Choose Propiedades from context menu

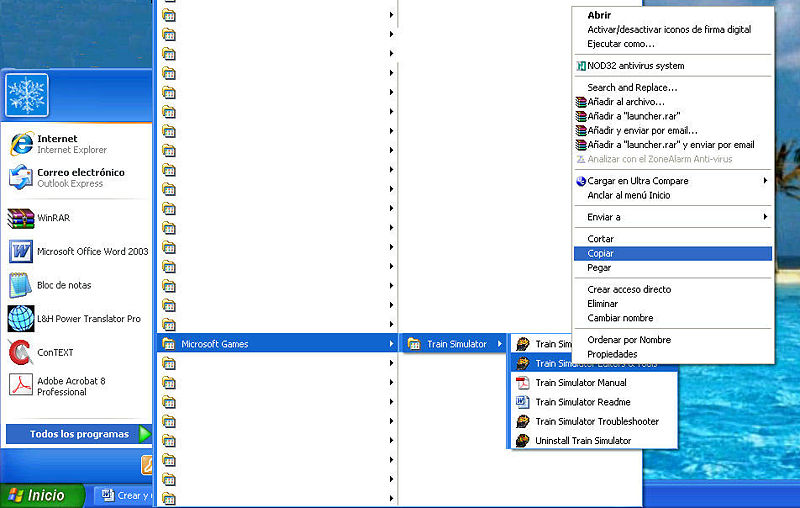click(x=612, y=354)
